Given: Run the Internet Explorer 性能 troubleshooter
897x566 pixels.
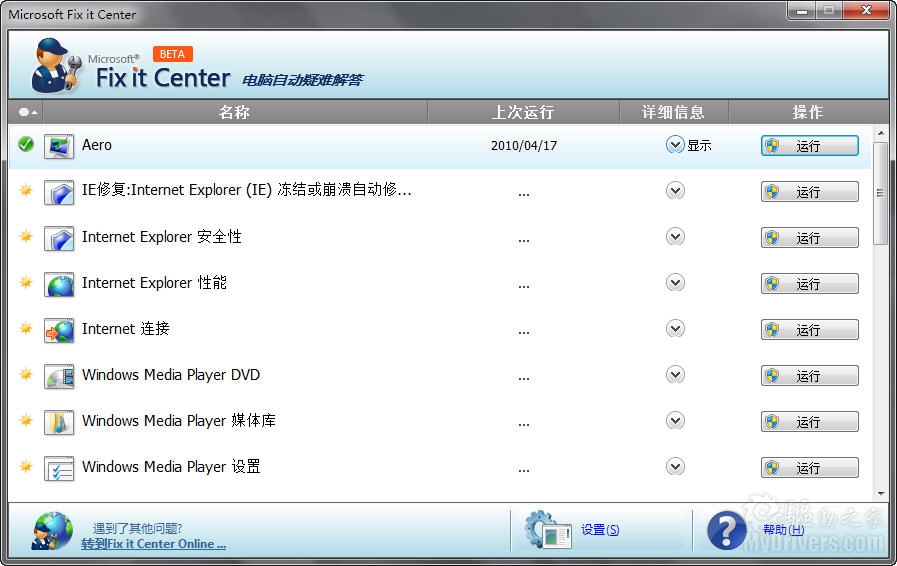Looking at the screenshot, I should (809, 284).
